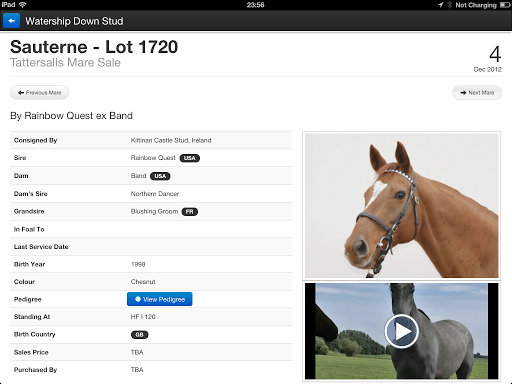The height and width of the screenshot is (384, 512).
Task: Go to the Next Mare
Action: click(x=477, y=93)
